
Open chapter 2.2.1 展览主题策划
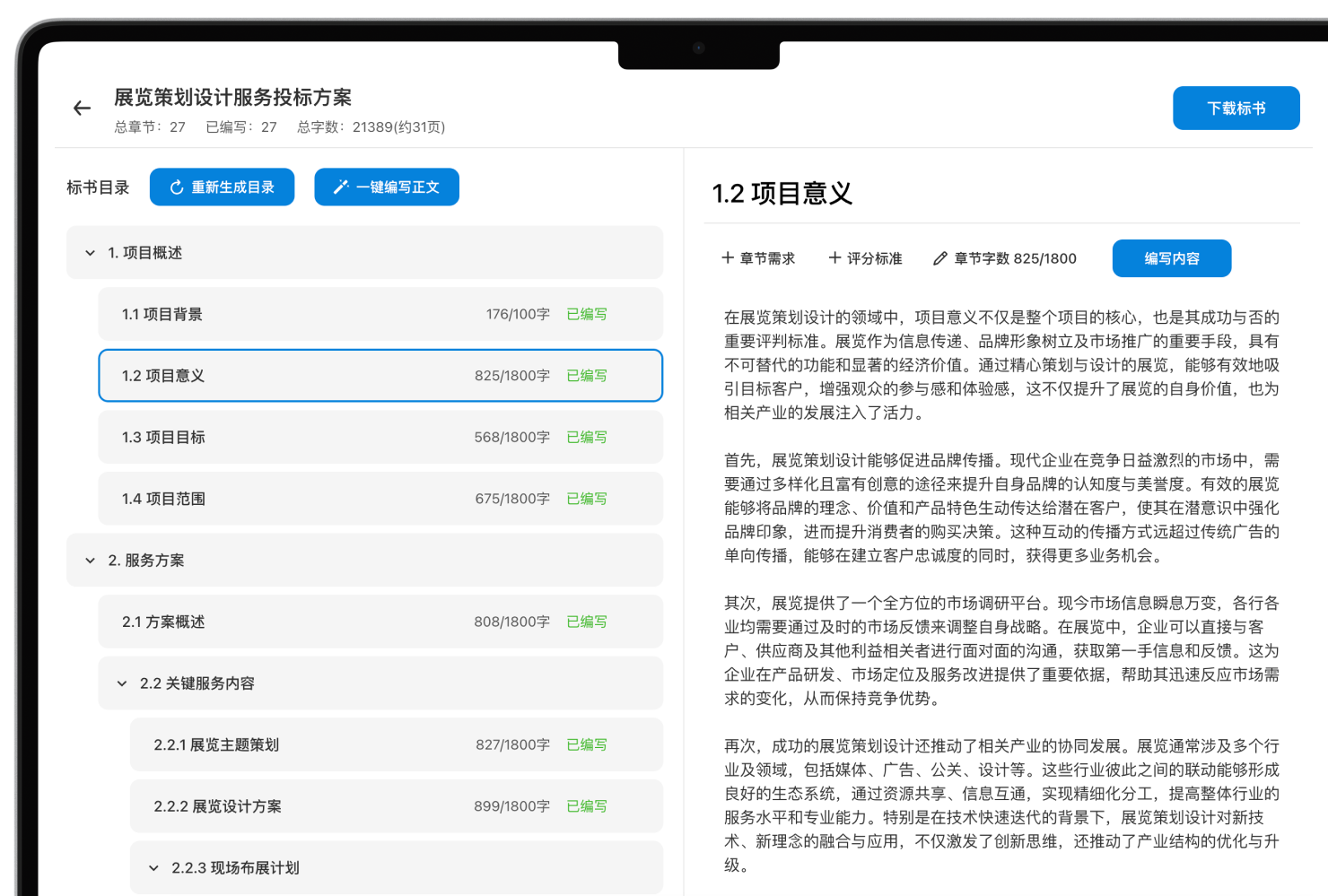[397, 745]
